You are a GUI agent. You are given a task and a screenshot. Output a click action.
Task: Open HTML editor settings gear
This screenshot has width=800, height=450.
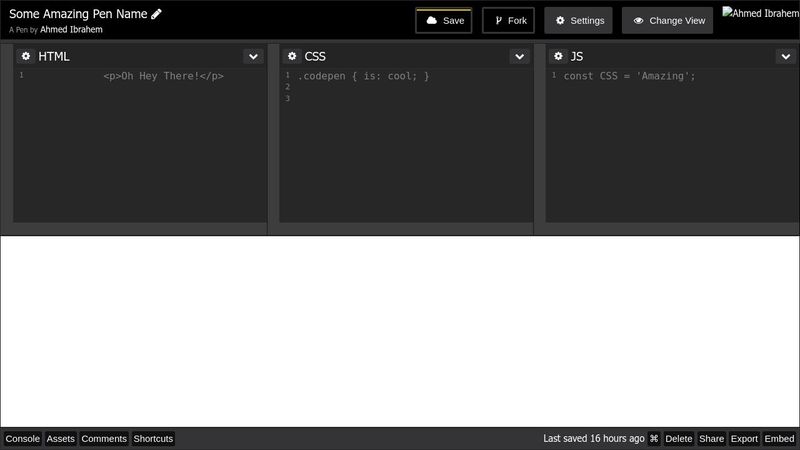point(26,56)
